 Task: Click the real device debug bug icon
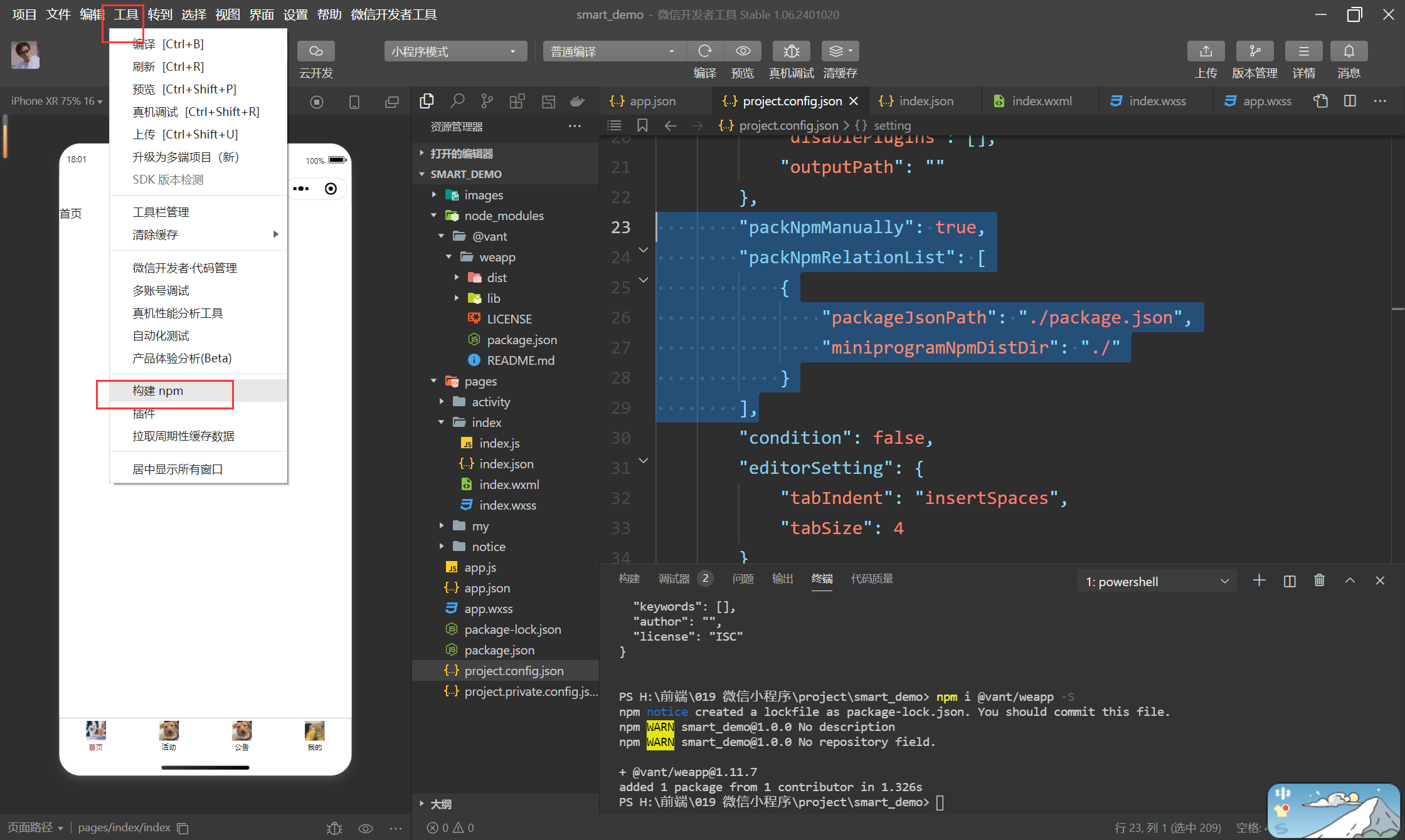tap(791, 51)
